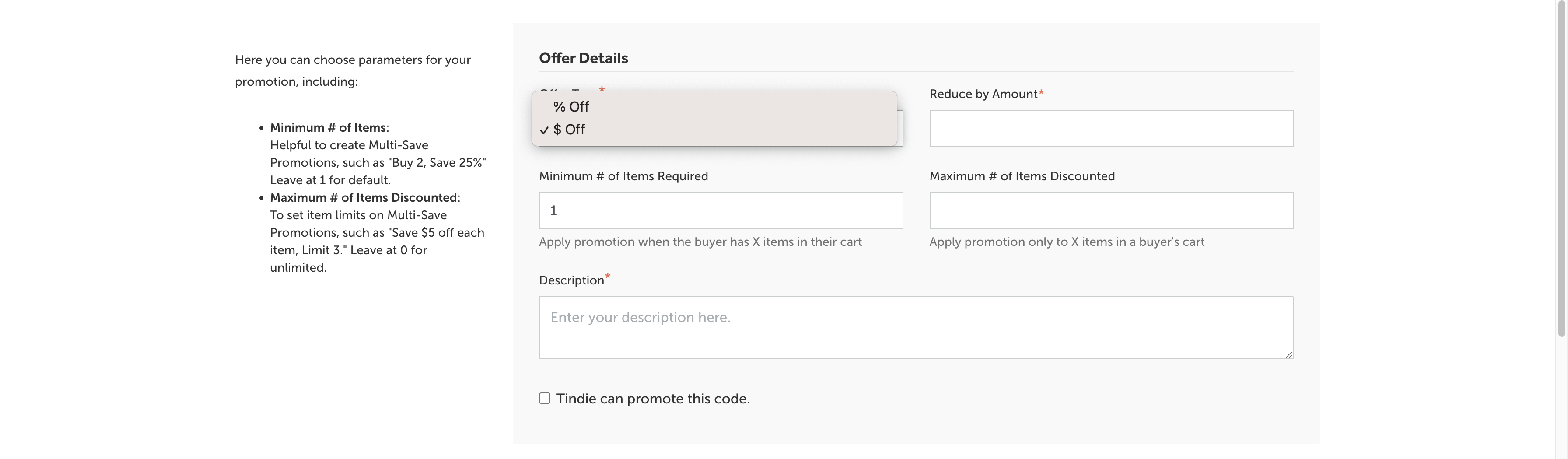1568x459 pixels.
Task: Click the "Offer Details" section heading
Action: coord(583,59)
